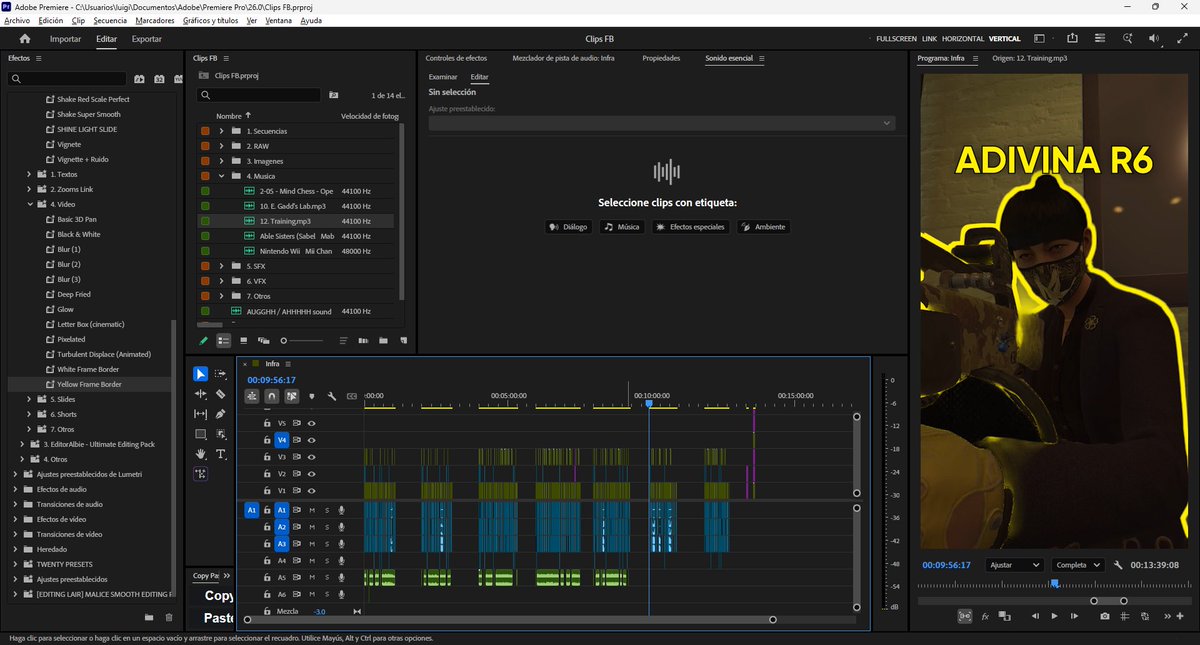This screenshot has width=1200, height=645.
Task: Open the Archivo menu
Action: click(x=17, y=20)
